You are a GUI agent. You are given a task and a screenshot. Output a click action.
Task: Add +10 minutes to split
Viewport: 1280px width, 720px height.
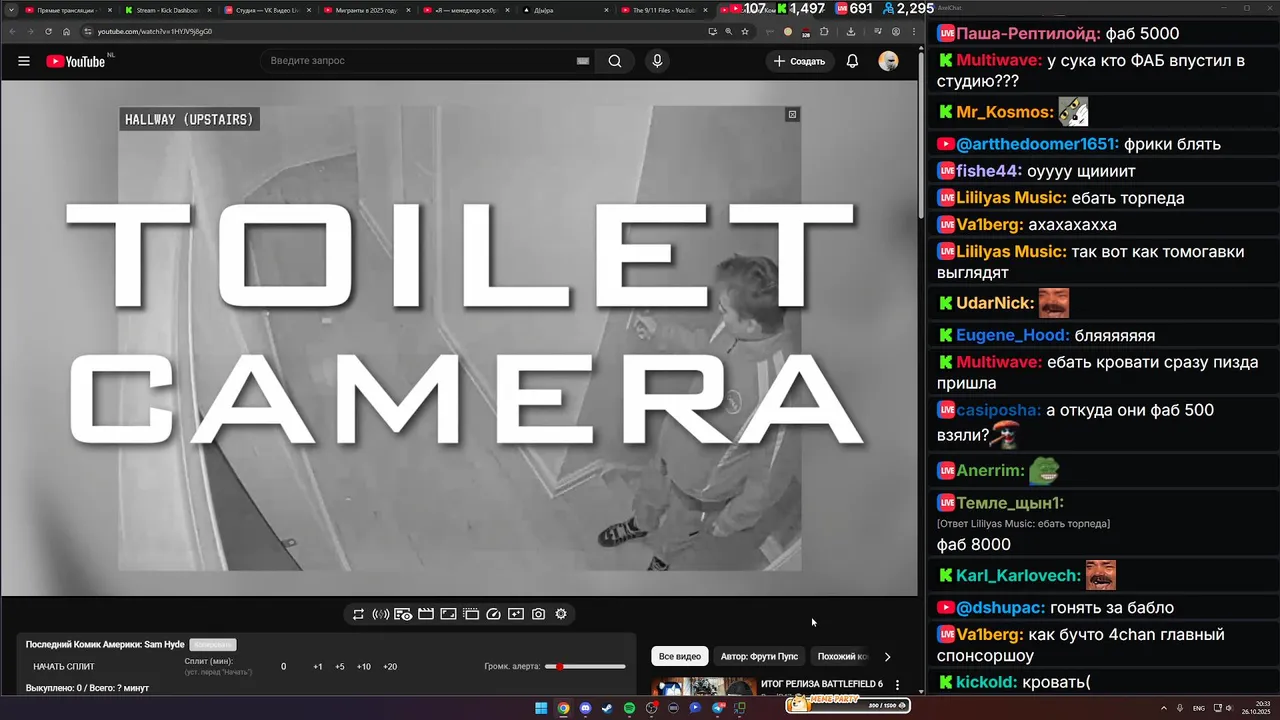click(364, 667)
